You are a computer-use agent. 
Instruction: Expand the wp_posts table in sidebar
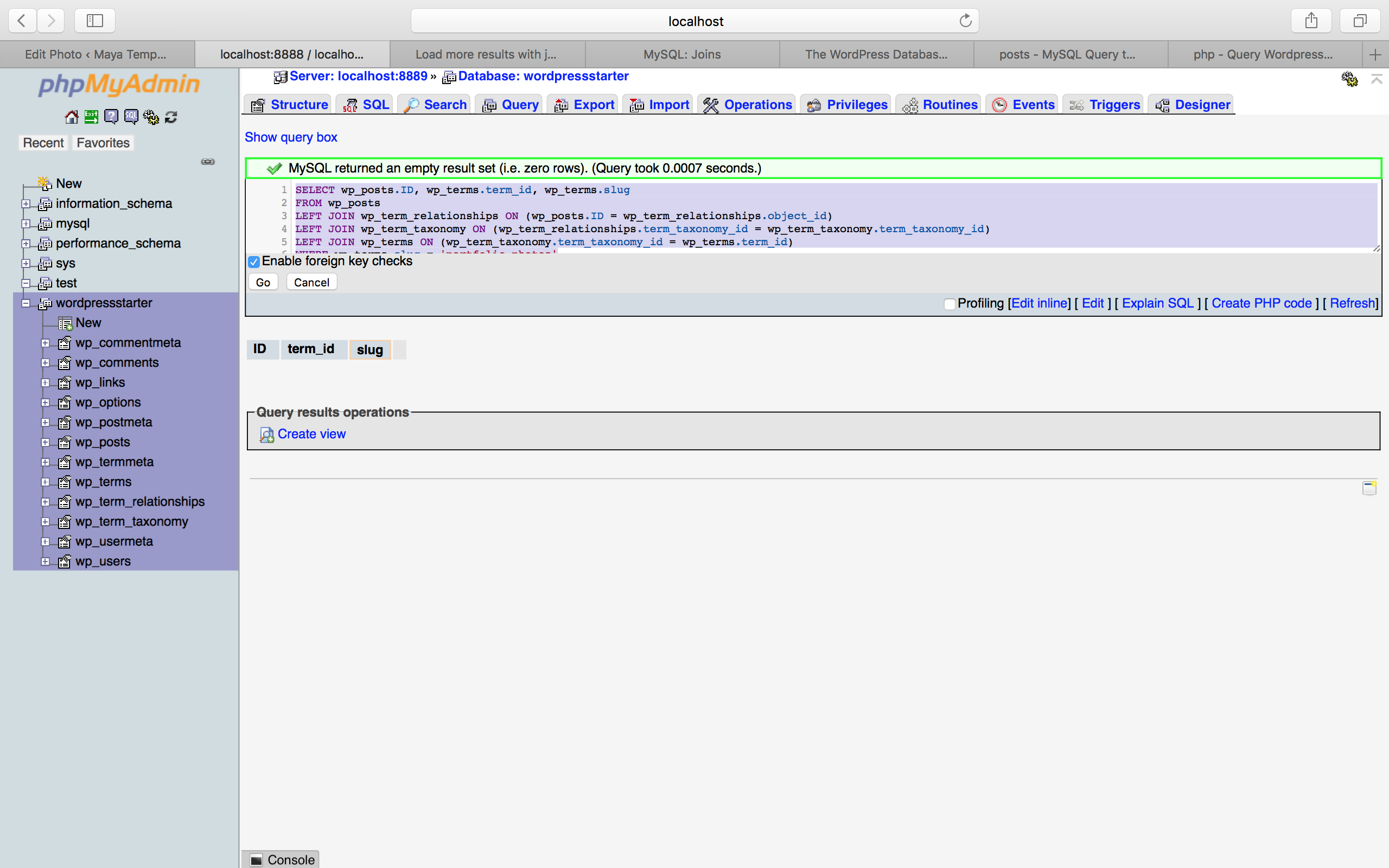(x=47, y=442)
